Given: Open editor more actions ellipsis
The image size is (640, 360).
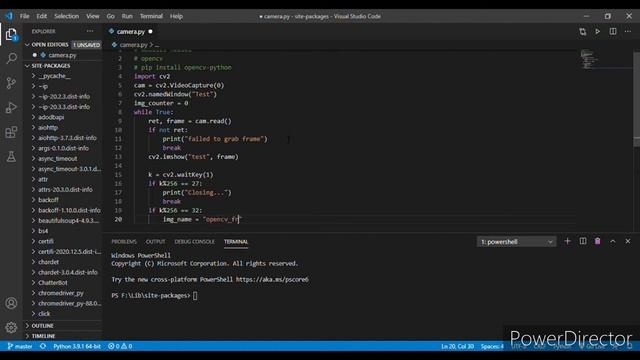Looking at the screenshot, I should point(628,31).
